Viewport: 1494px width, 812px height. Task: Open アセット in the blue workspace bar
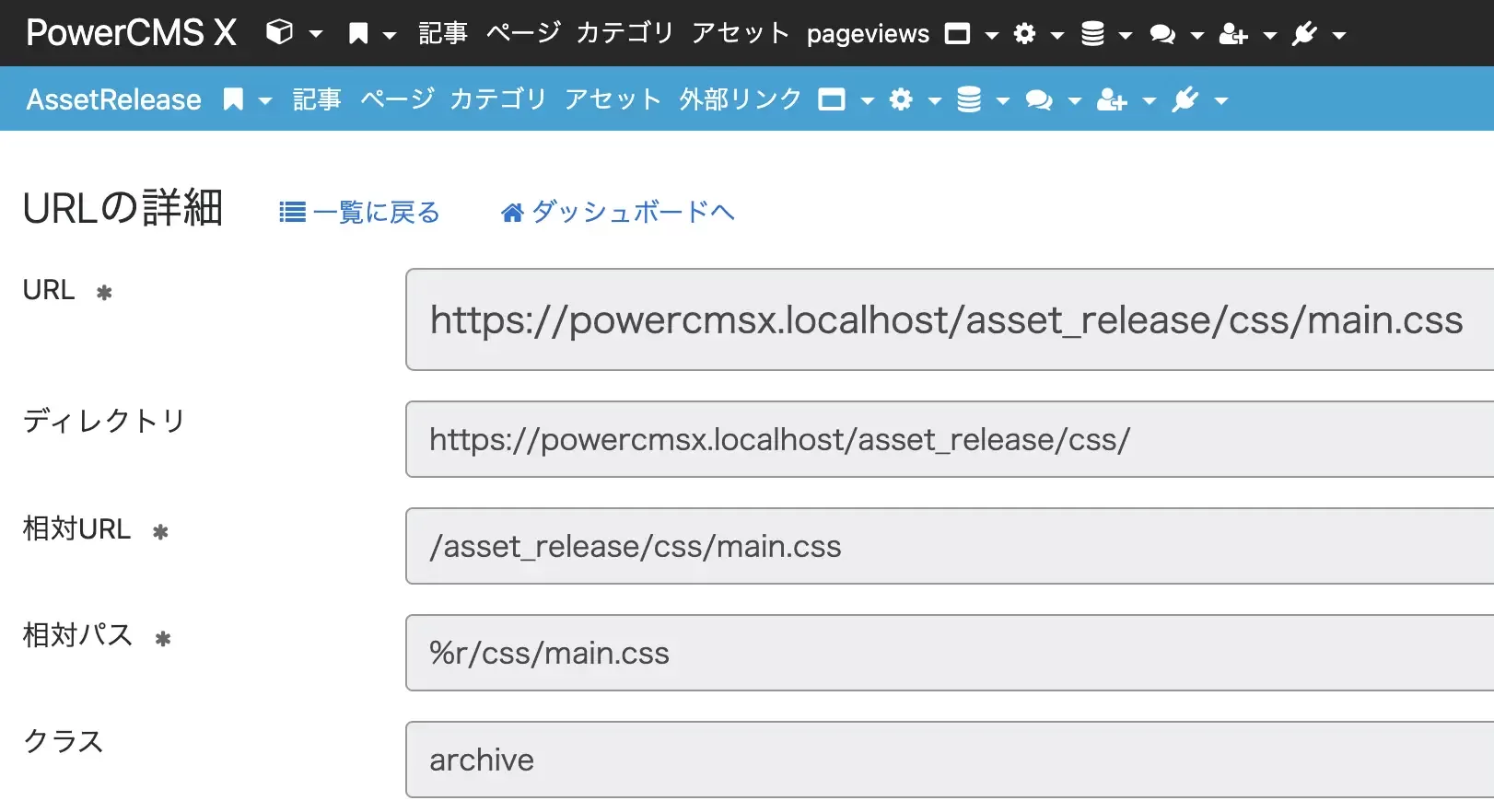coord(614,99)
